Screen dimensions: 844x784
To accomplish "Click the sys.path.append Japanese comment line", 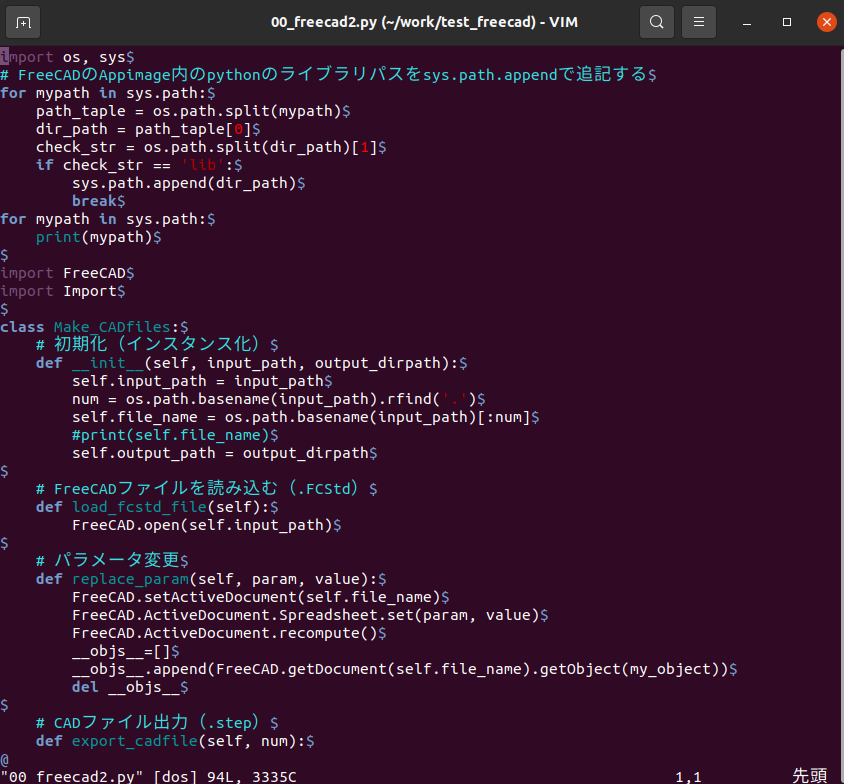I will pos(328,74).
